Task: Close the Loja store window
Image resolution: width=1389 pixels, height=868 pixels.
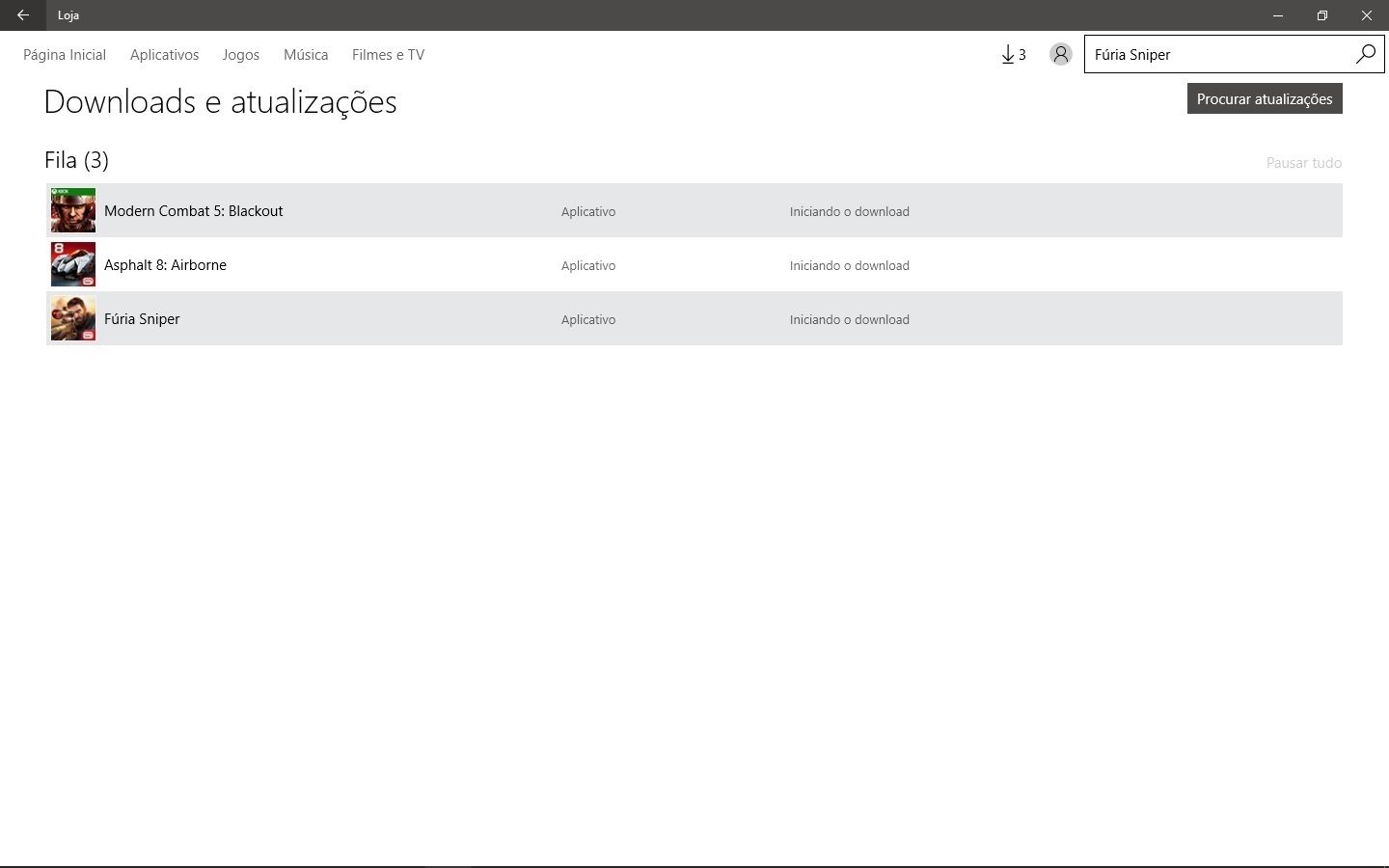Action: click(1367, 15)
